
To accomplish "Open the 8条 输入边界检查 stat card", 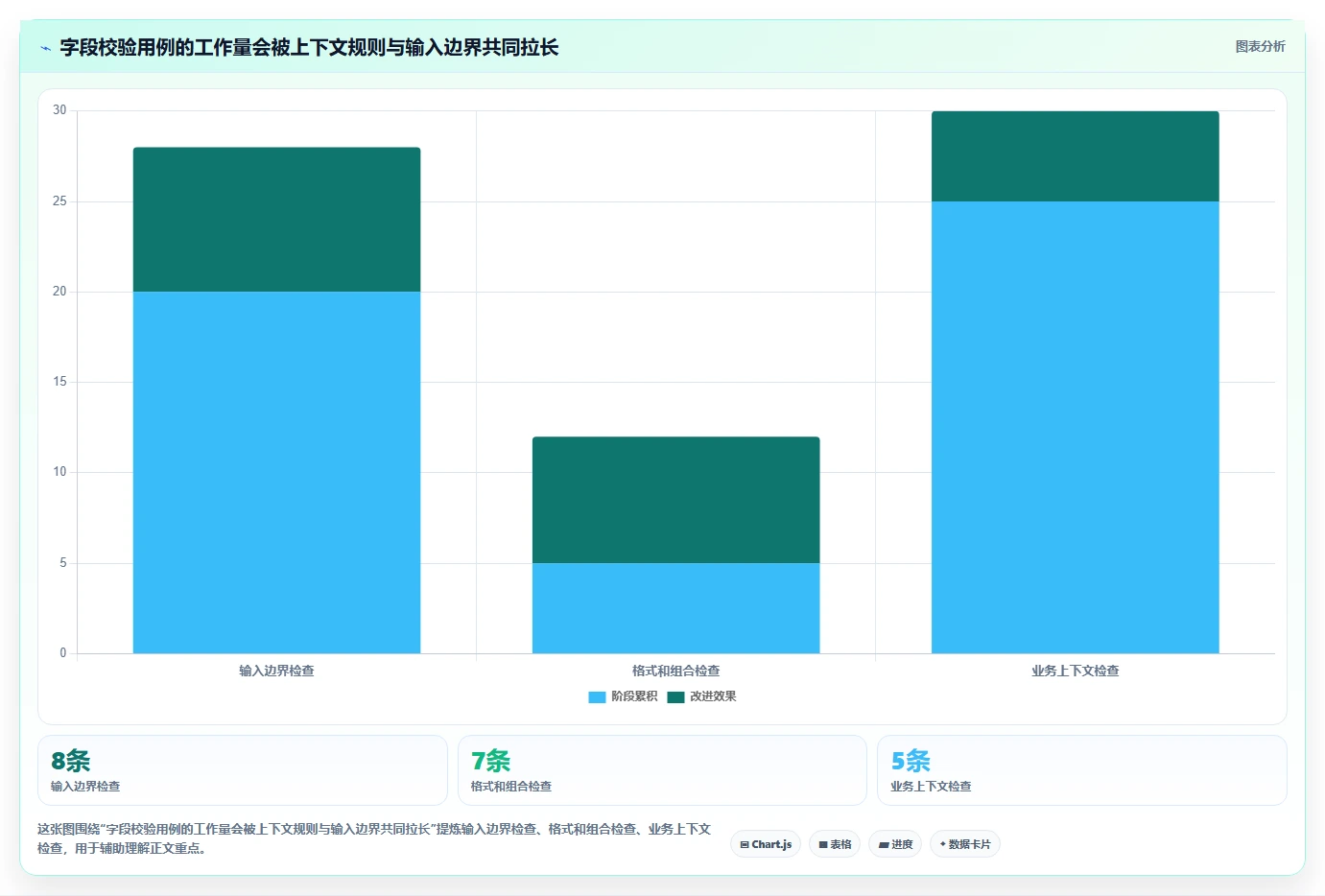I will coord(243,770).
